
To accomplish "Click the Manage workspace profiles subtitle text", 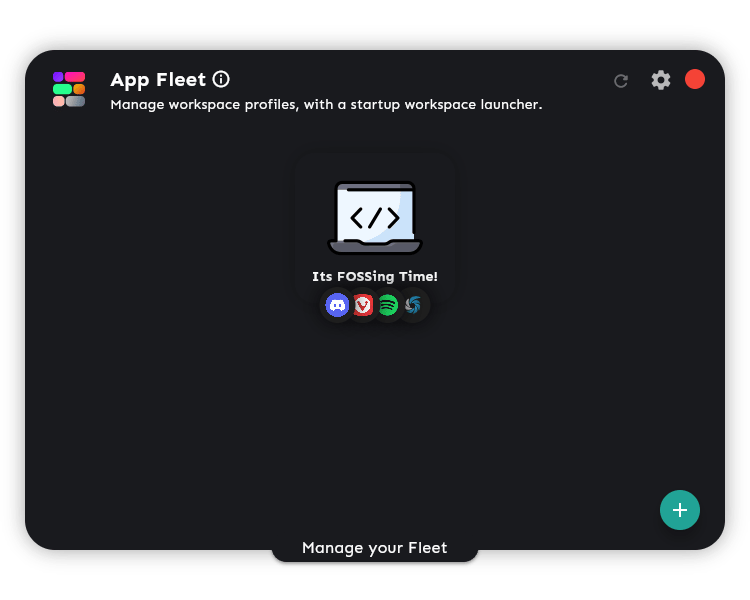I will tap(326, 104).
